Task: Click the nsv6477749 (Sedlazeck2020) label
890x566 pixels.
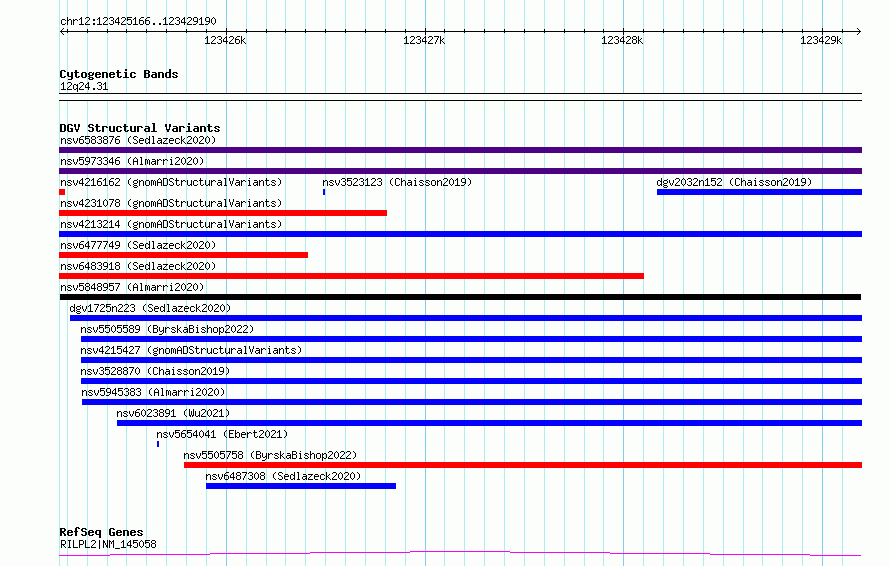Action: click(138, 245)
